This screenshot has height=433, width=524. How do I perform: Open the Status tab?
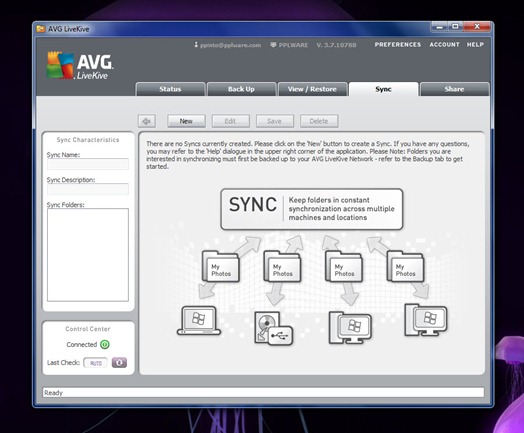click(x=170, y=89)
